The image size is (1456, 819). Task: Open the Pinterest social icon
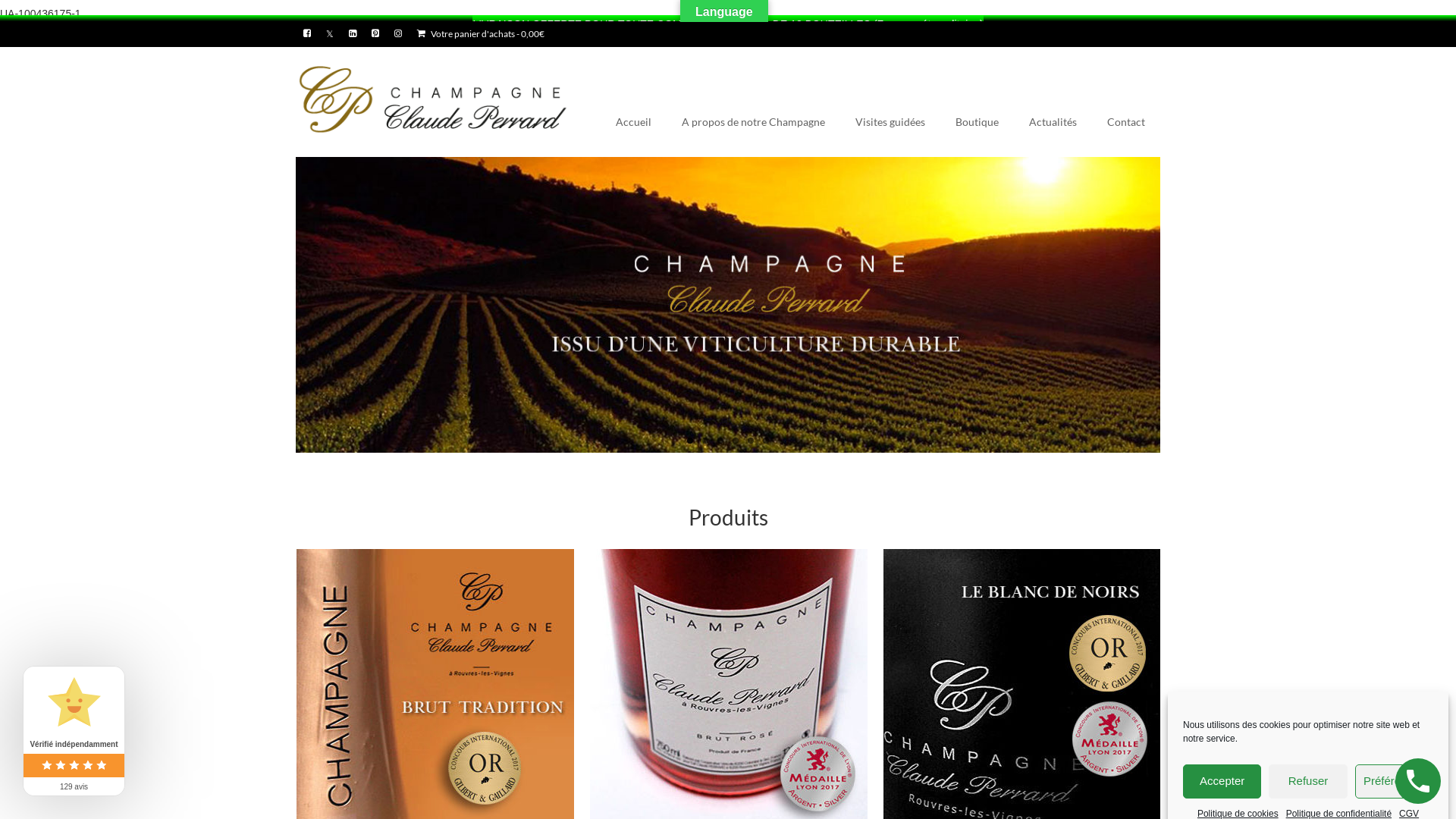(375, 33)
